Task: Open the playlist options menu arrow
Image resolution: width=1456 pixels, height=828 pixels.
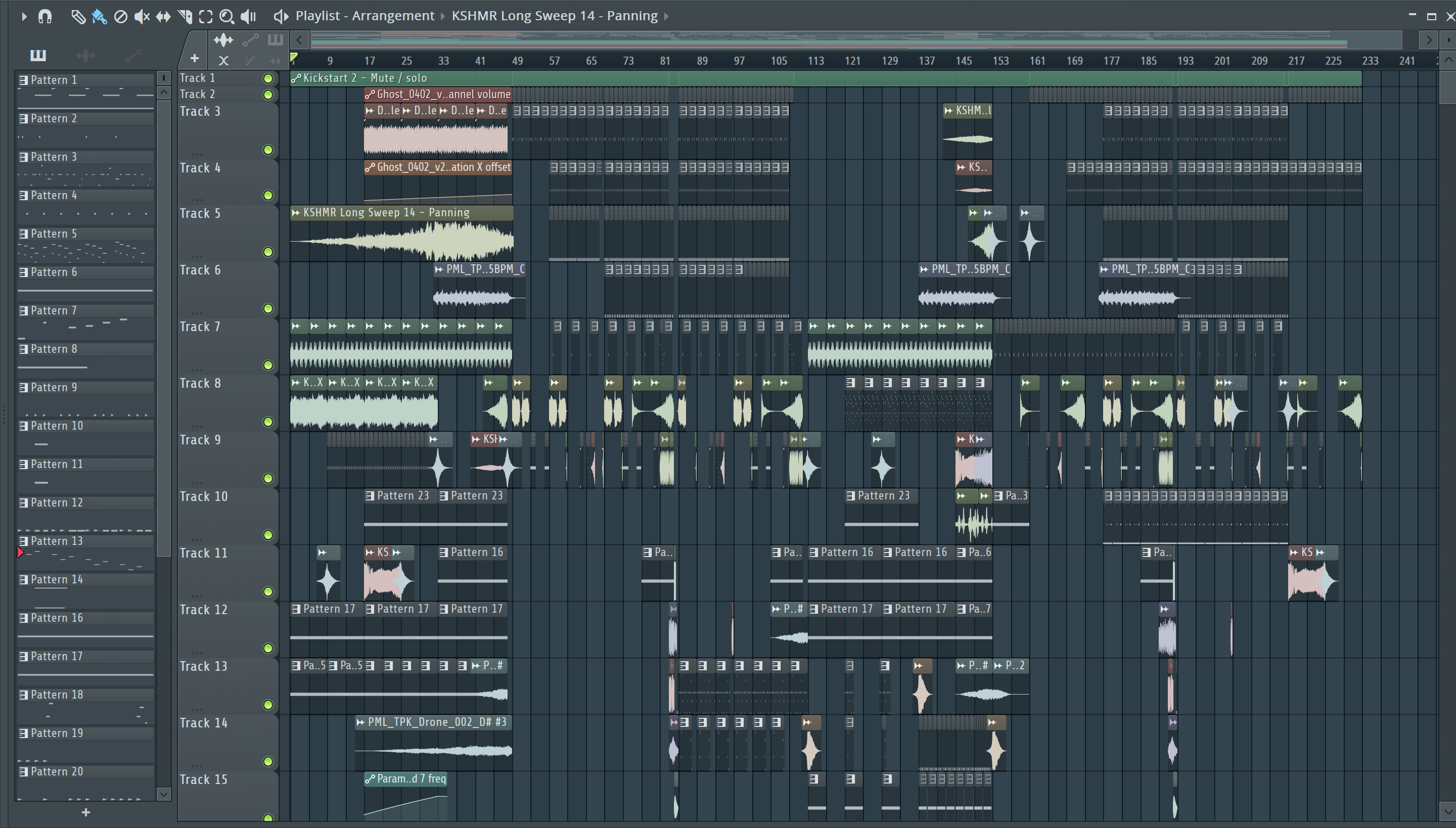Action: coord(23,17)
